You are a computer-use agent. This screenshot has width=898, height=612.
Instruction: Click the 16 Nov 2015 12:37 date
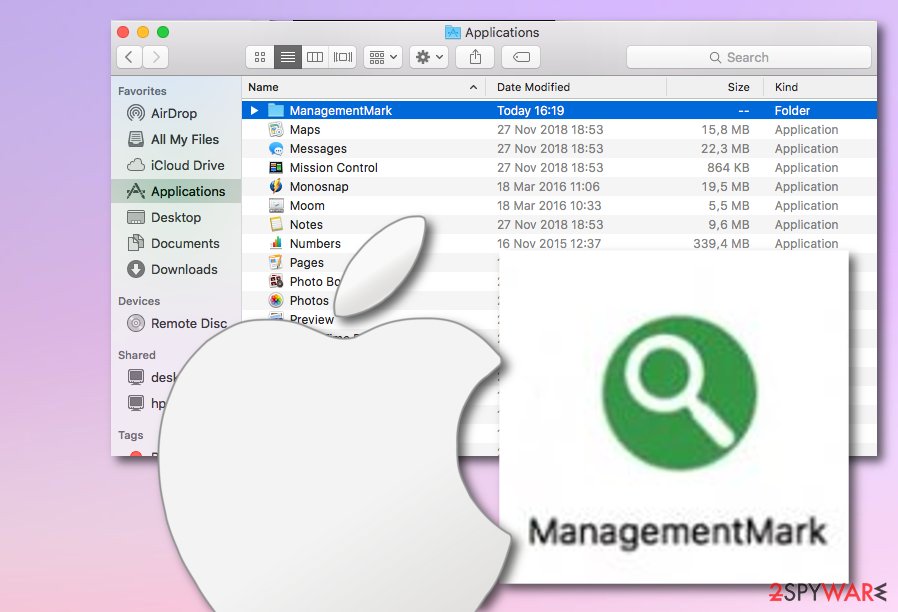[549, 243]
